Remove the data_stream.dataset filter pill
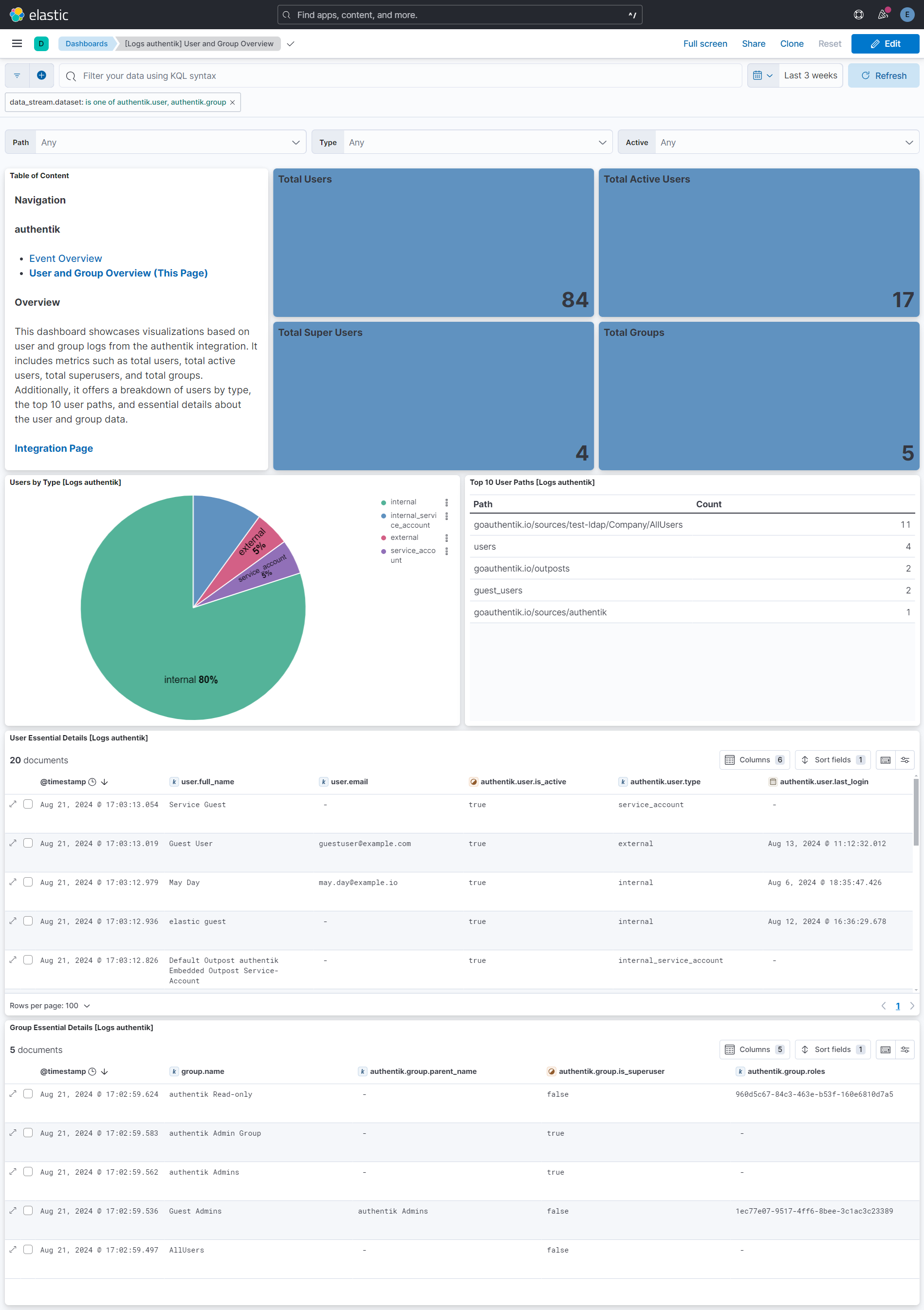The width and height of the screenshot is (924, 1310). coord(232,103)
